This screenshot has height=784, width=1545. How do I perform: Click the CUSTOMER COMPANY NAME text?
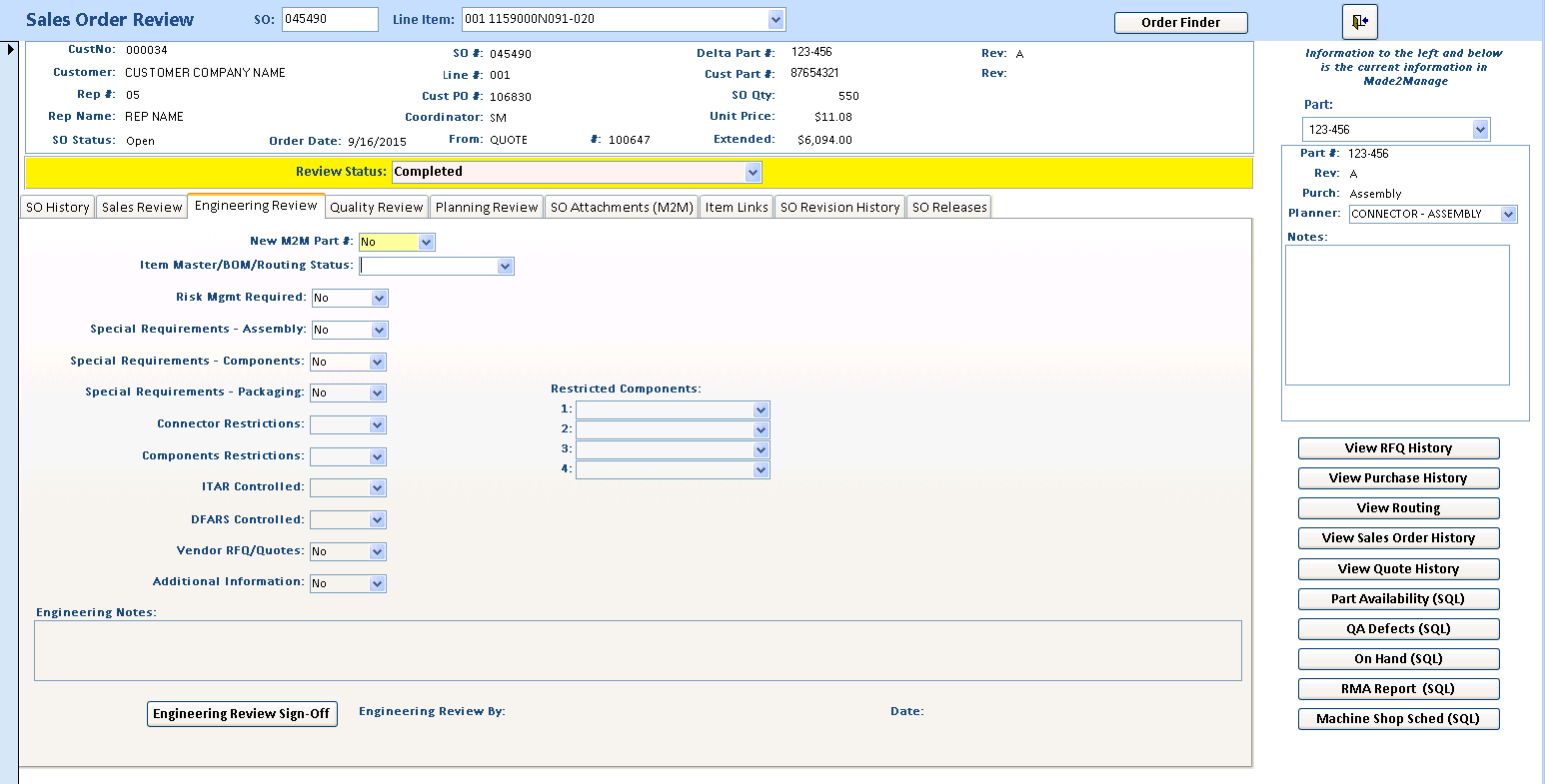pyautogui.click(x=205, y=73)
